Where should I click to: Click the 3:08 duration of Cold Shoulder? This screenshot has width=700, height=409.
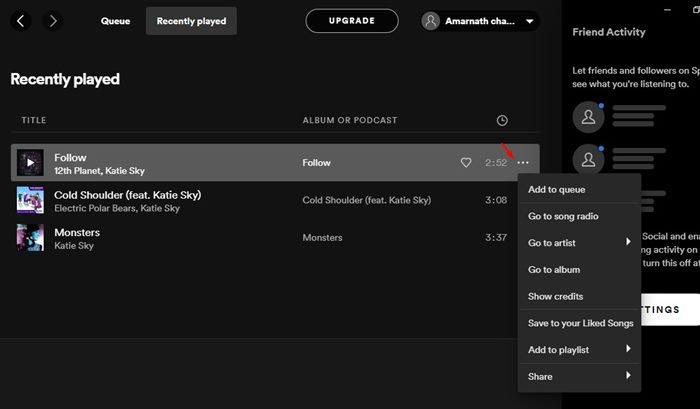pos(496,200)
